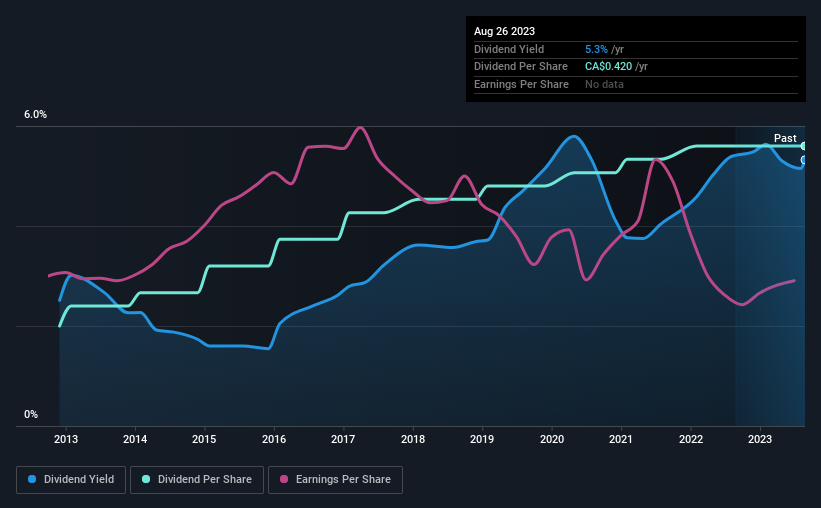Click the Earnings Per Share peak near 2017

tap(360, 127)
